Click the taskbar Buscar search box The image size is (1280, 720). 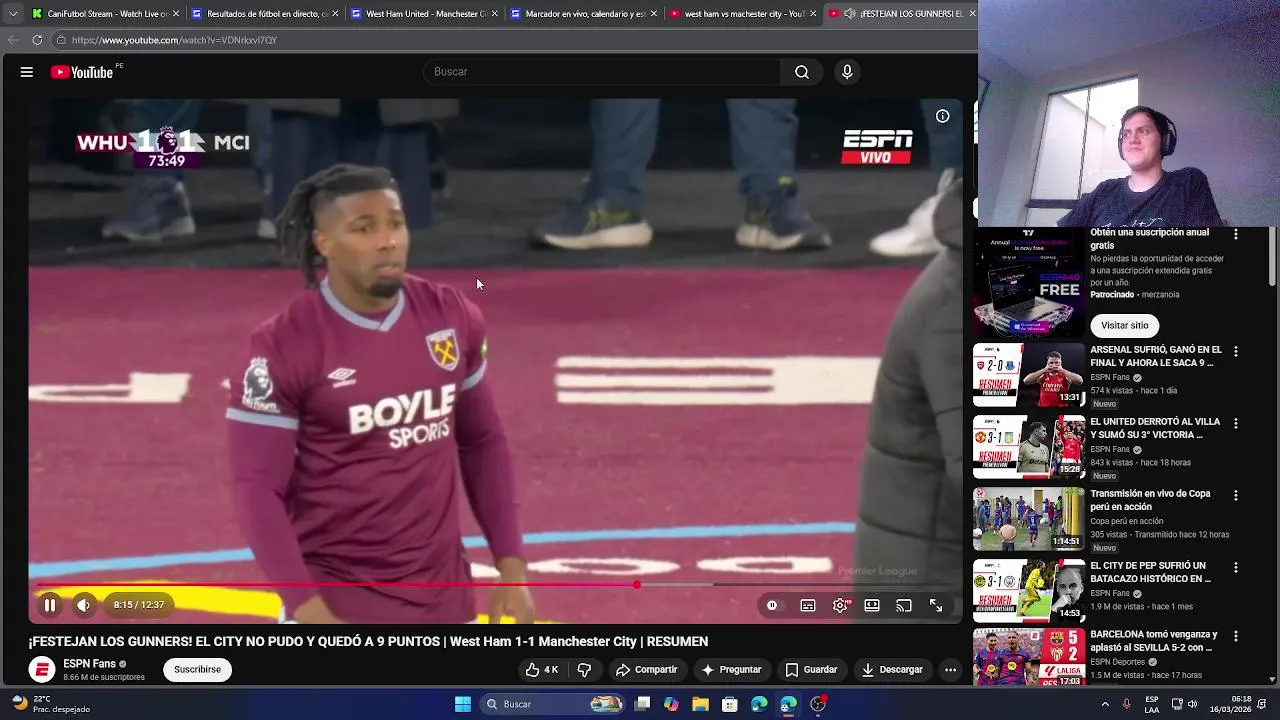(x=553, y=704)
